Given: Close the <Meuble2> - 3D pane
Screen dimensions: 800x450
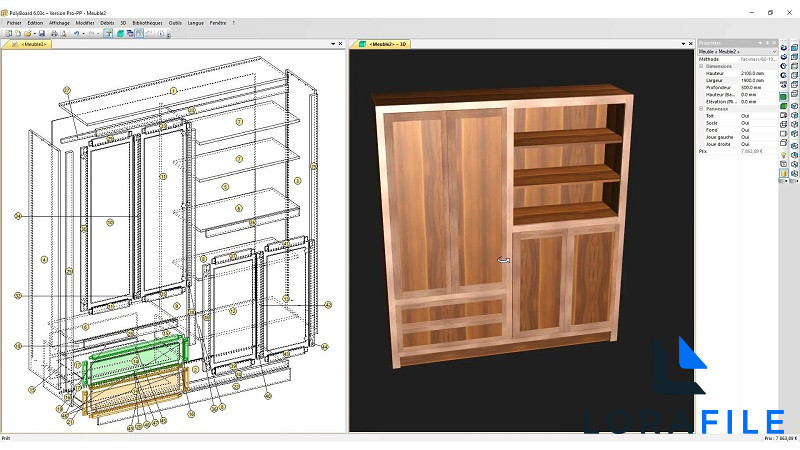Looking at the screenshot, I should pyautogui.click(x=691, y=44).
